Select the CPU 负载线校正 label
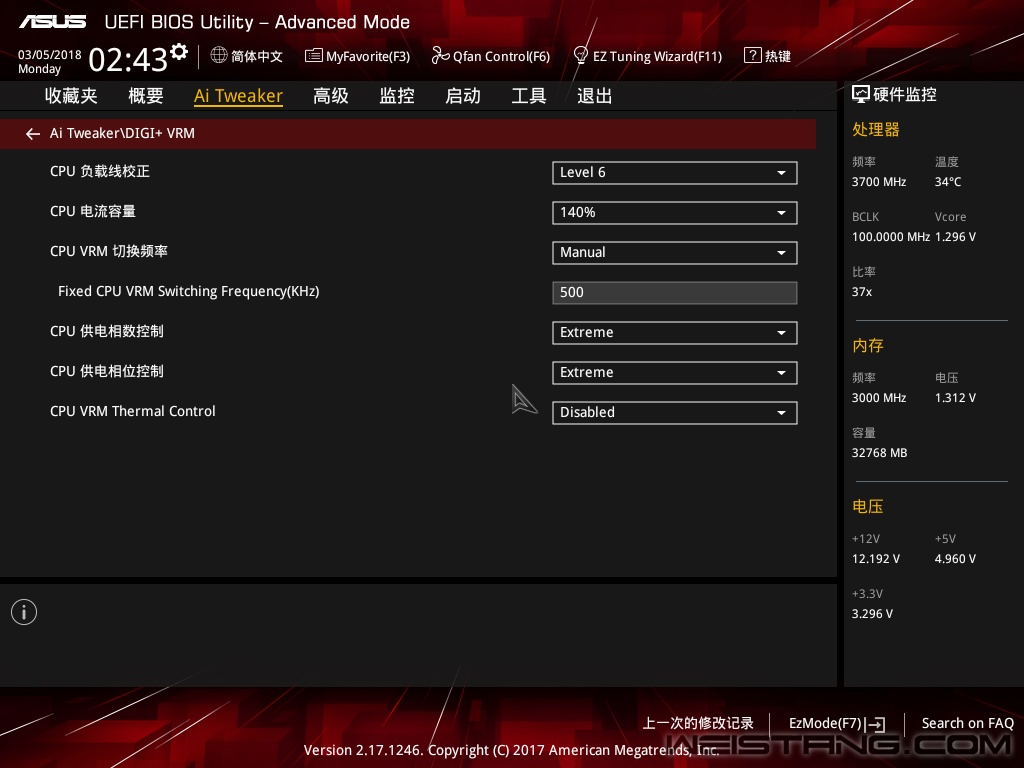 pos(100,171)
